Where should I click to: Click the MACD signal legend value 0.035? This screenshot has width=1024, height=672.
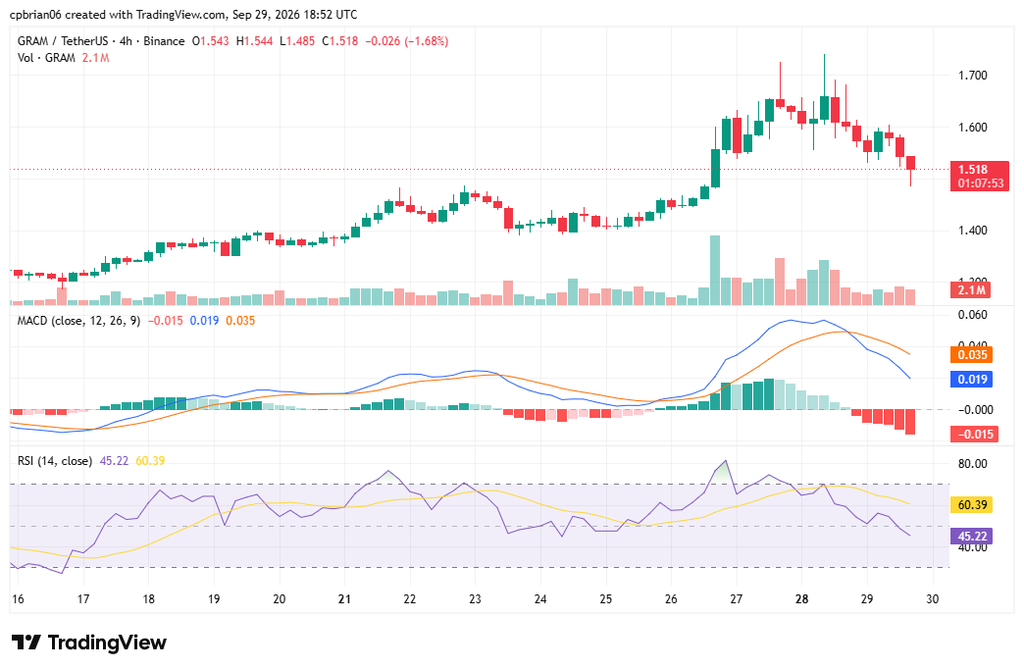240,321
